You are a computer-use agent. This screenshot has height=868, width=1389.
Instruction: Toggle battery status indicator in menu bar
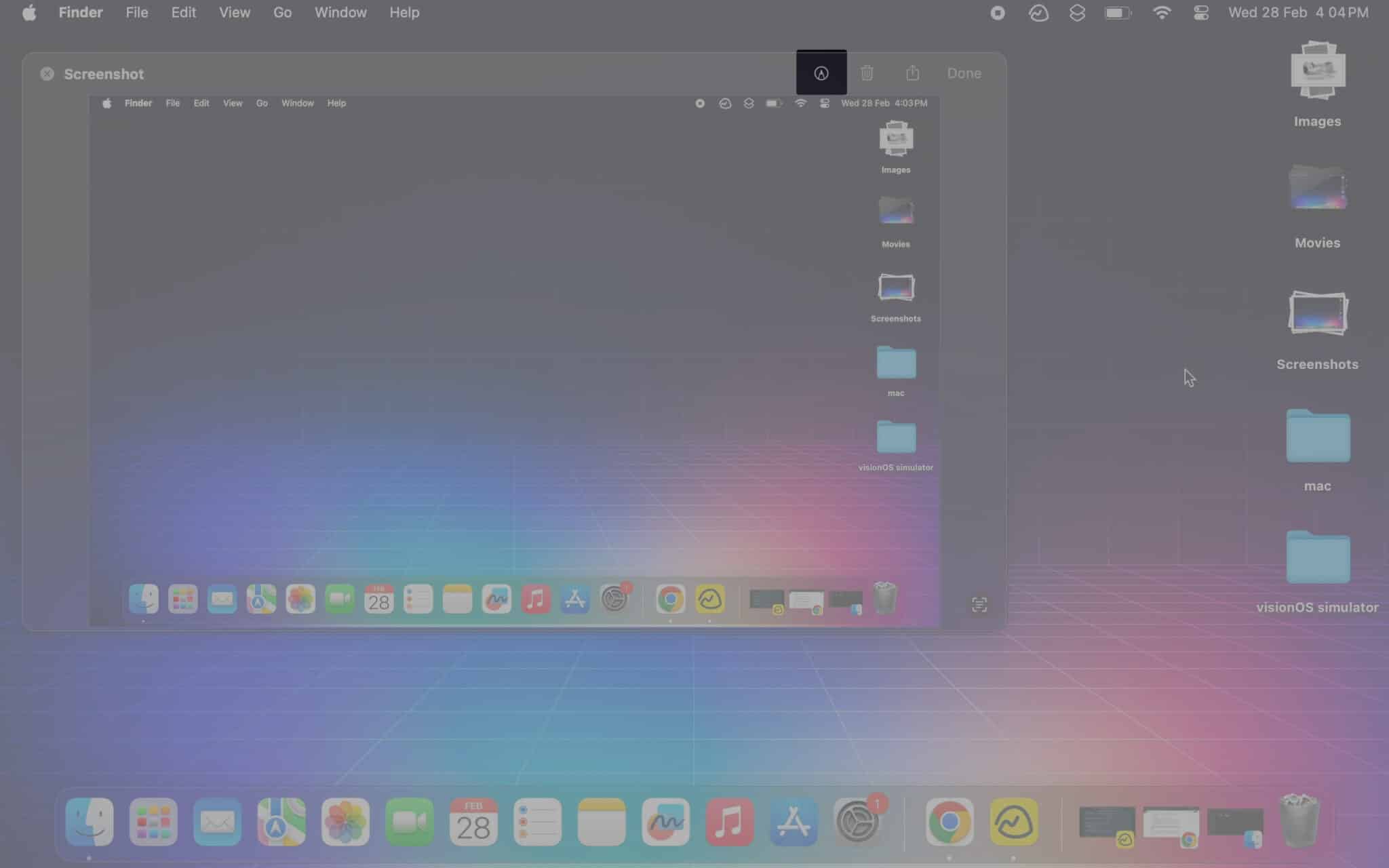tap(1118, 12)
